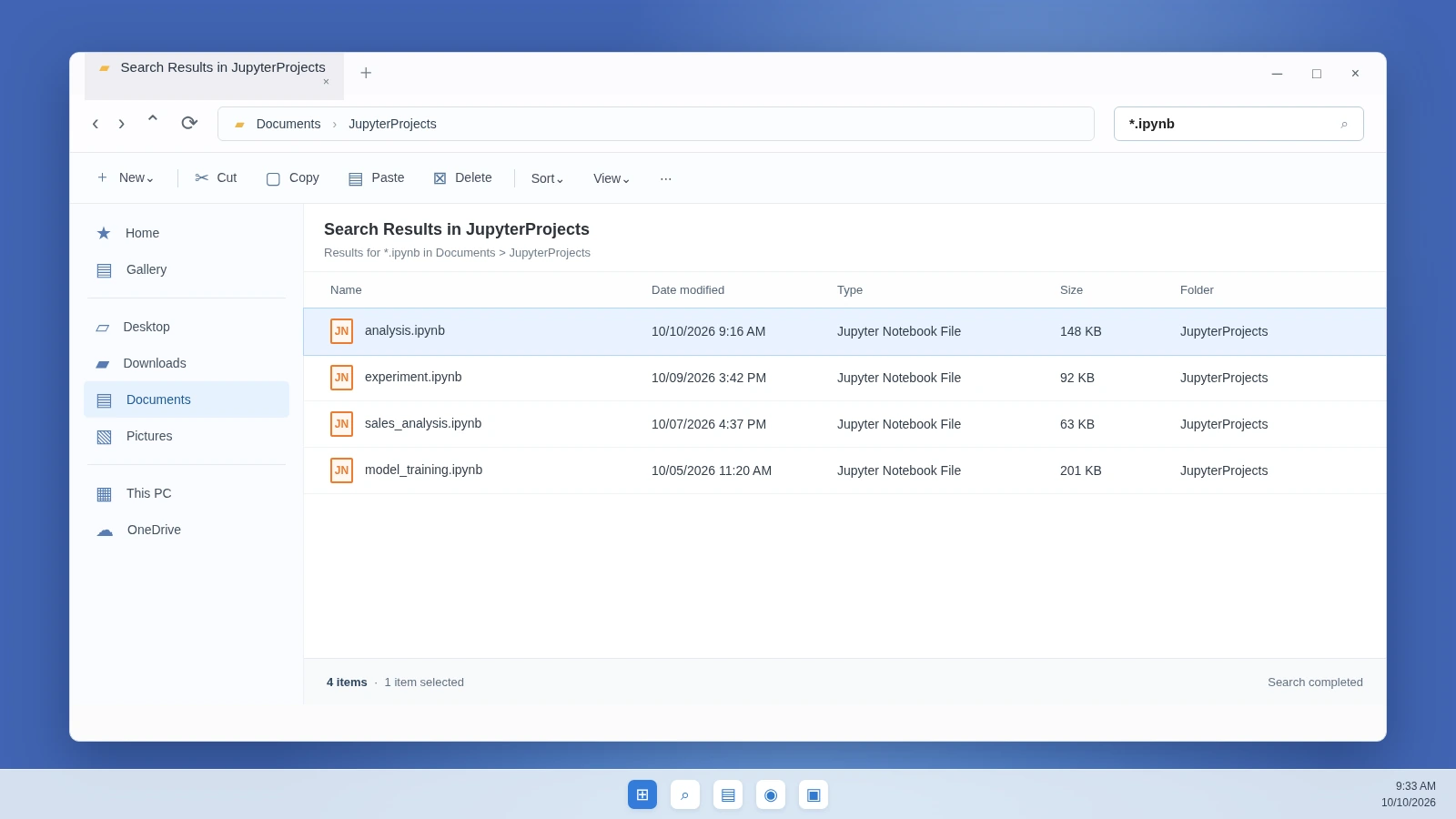Select the model_training.ipynb file name
This screenshot has height=819, width=1456.
tap(423, 470)
